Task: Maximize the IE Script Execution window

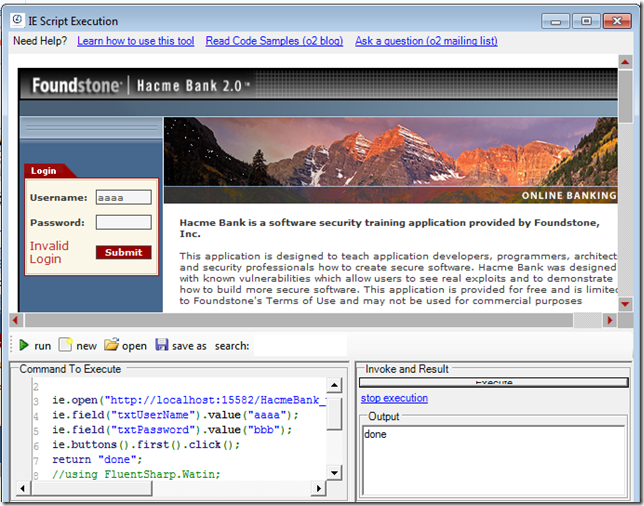Action: click(x=586, y=21)
